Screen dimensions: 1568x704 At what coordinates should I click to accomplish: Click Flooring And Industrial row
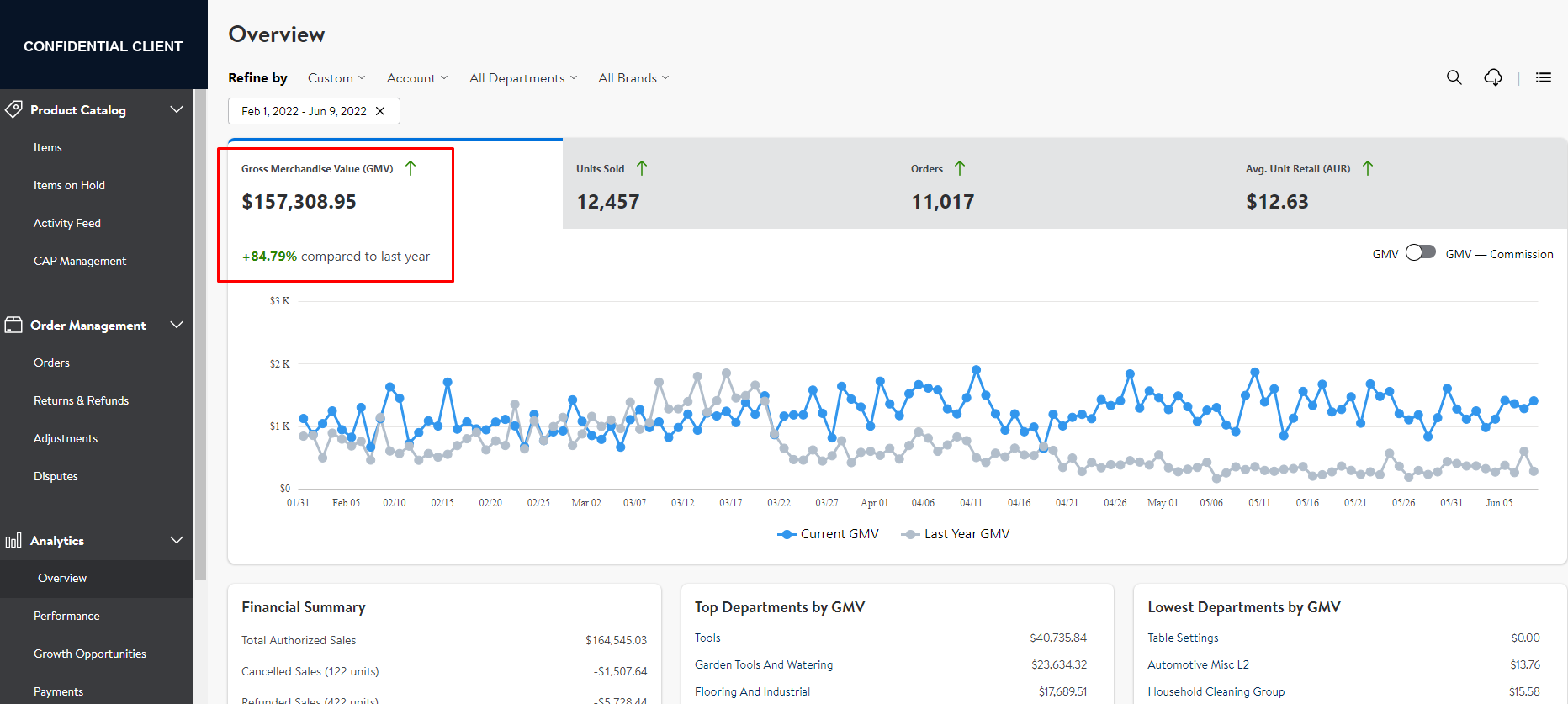coord(891,691)
